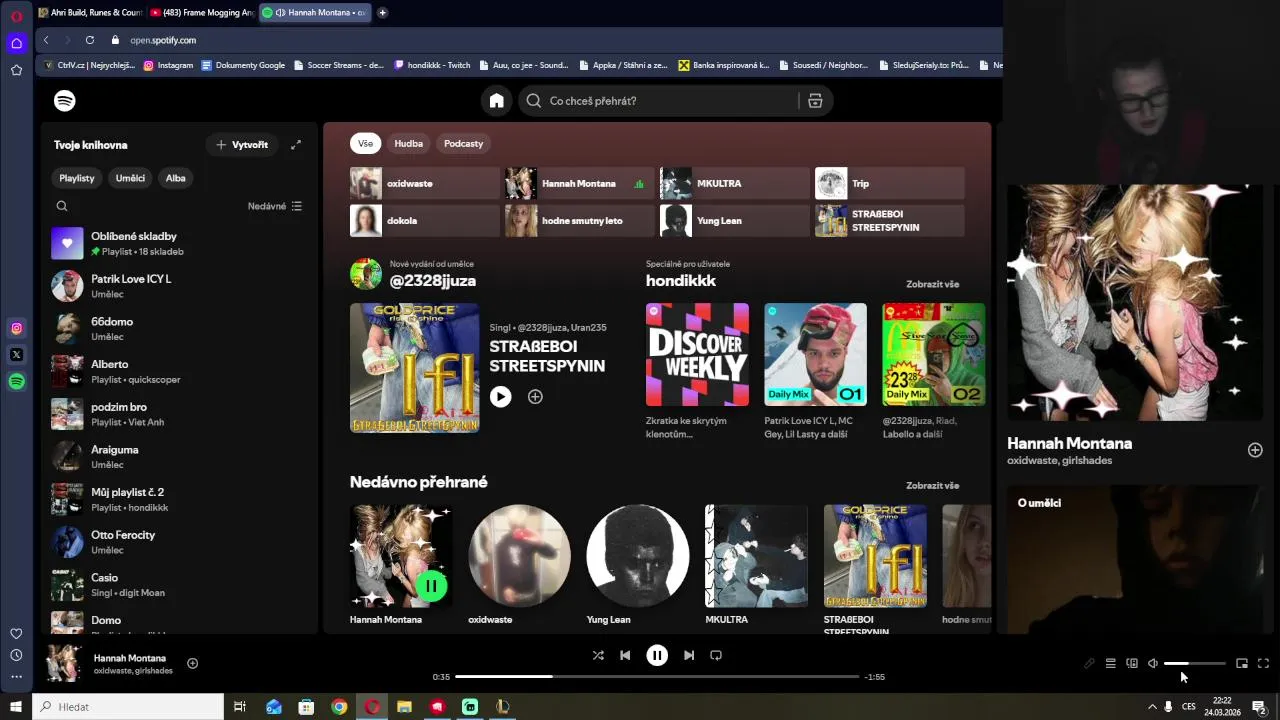Search within the library via magnifier icon

click(x=62, y=206)
